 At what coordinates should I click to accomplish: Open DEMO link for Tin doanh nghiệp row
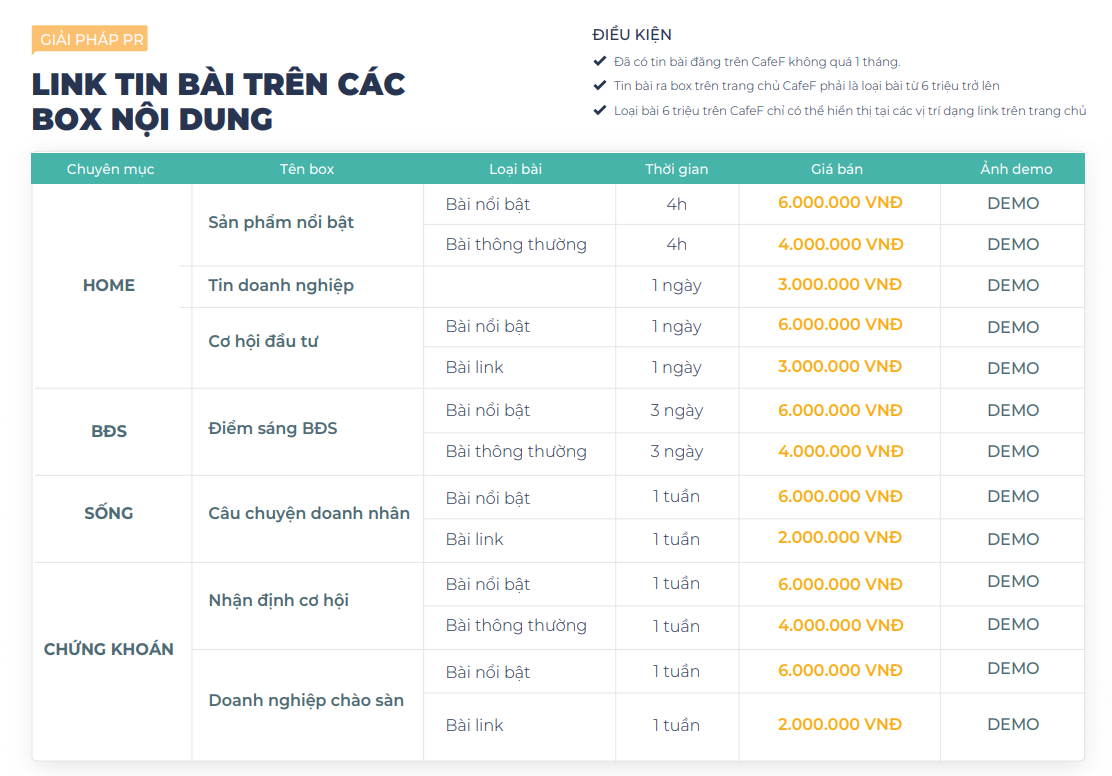click(x=1013, y=285)
